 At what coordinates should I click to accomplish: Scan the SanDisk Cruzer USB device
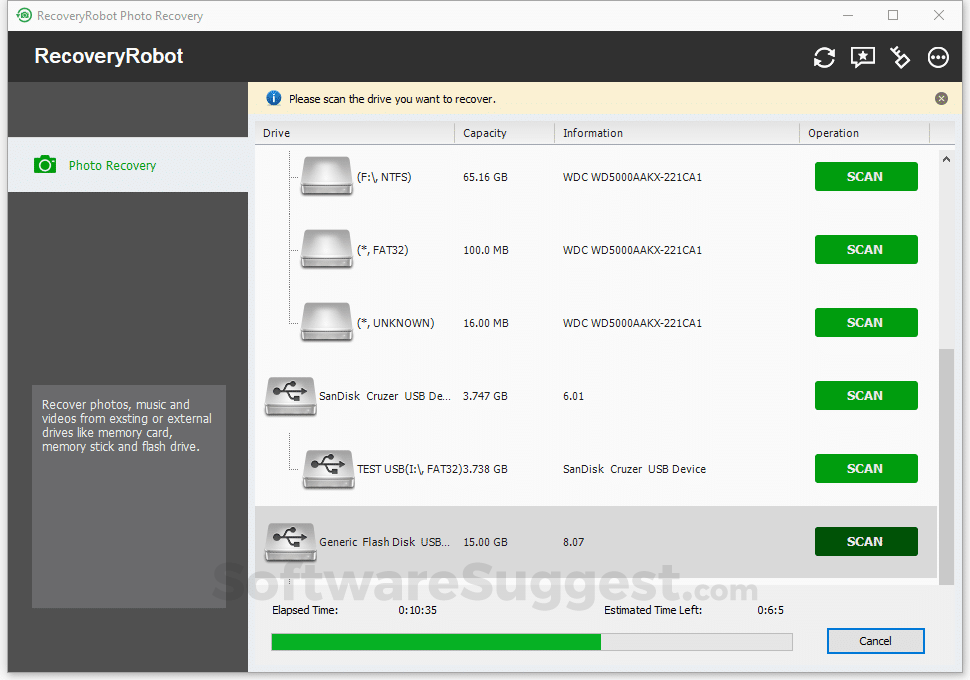(x=866, y=395)
